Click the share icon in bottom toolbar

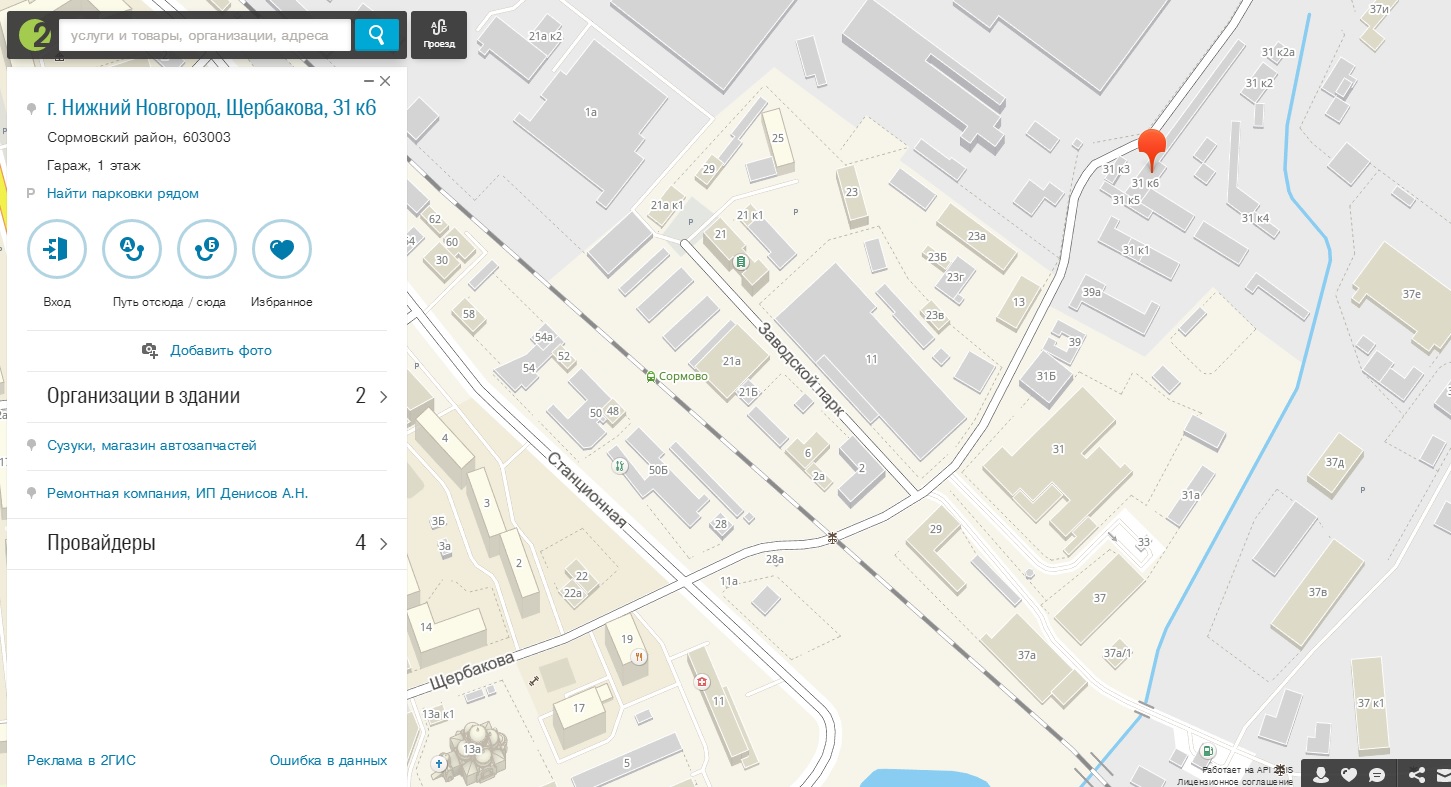pos(1416,774)
